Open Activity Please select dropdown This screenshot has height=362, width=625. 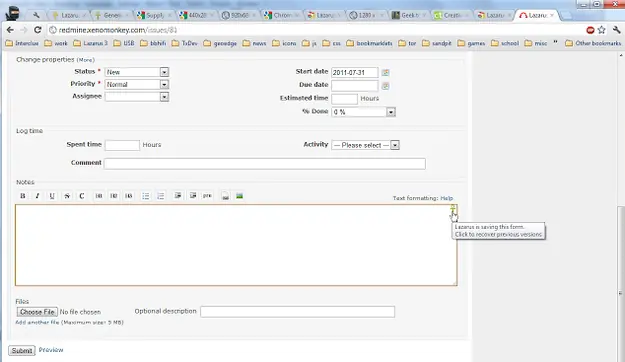click(x=365, y=145)
